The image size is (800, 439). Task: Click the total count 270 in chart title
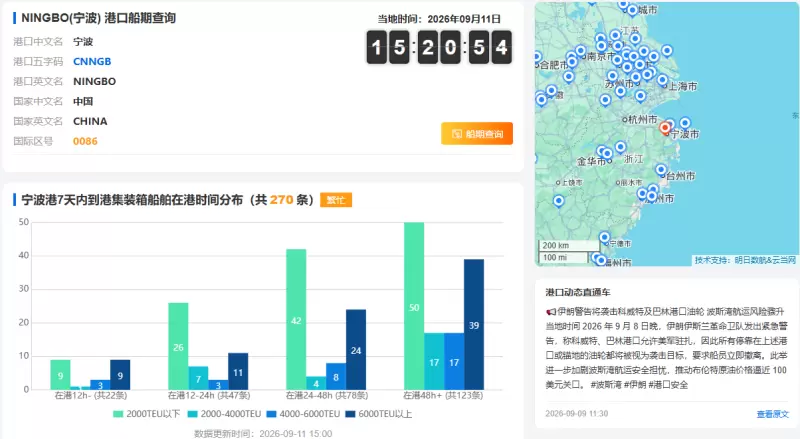point(281,200)
